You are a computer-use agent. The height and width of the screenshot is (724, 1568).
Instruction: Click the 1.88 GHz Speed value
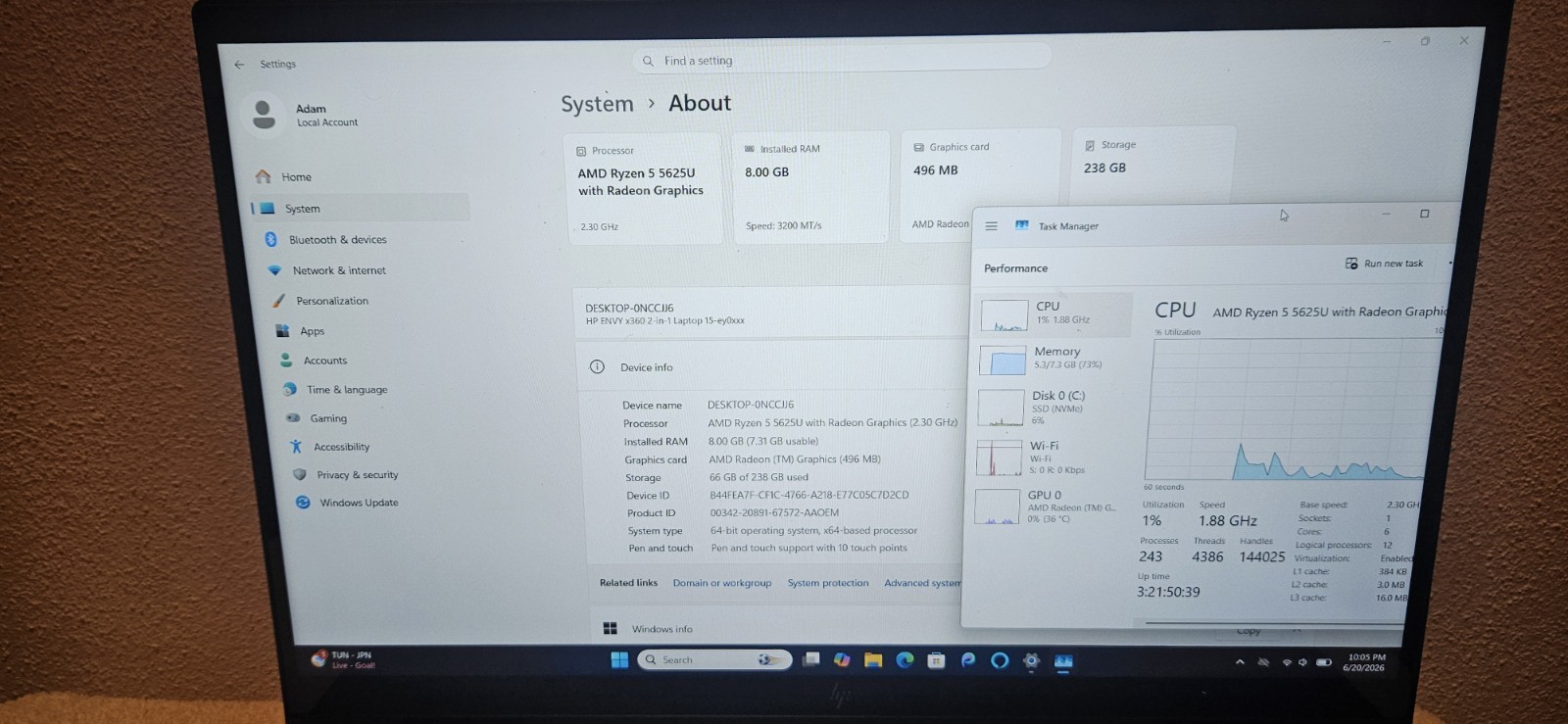(1228, 521)
